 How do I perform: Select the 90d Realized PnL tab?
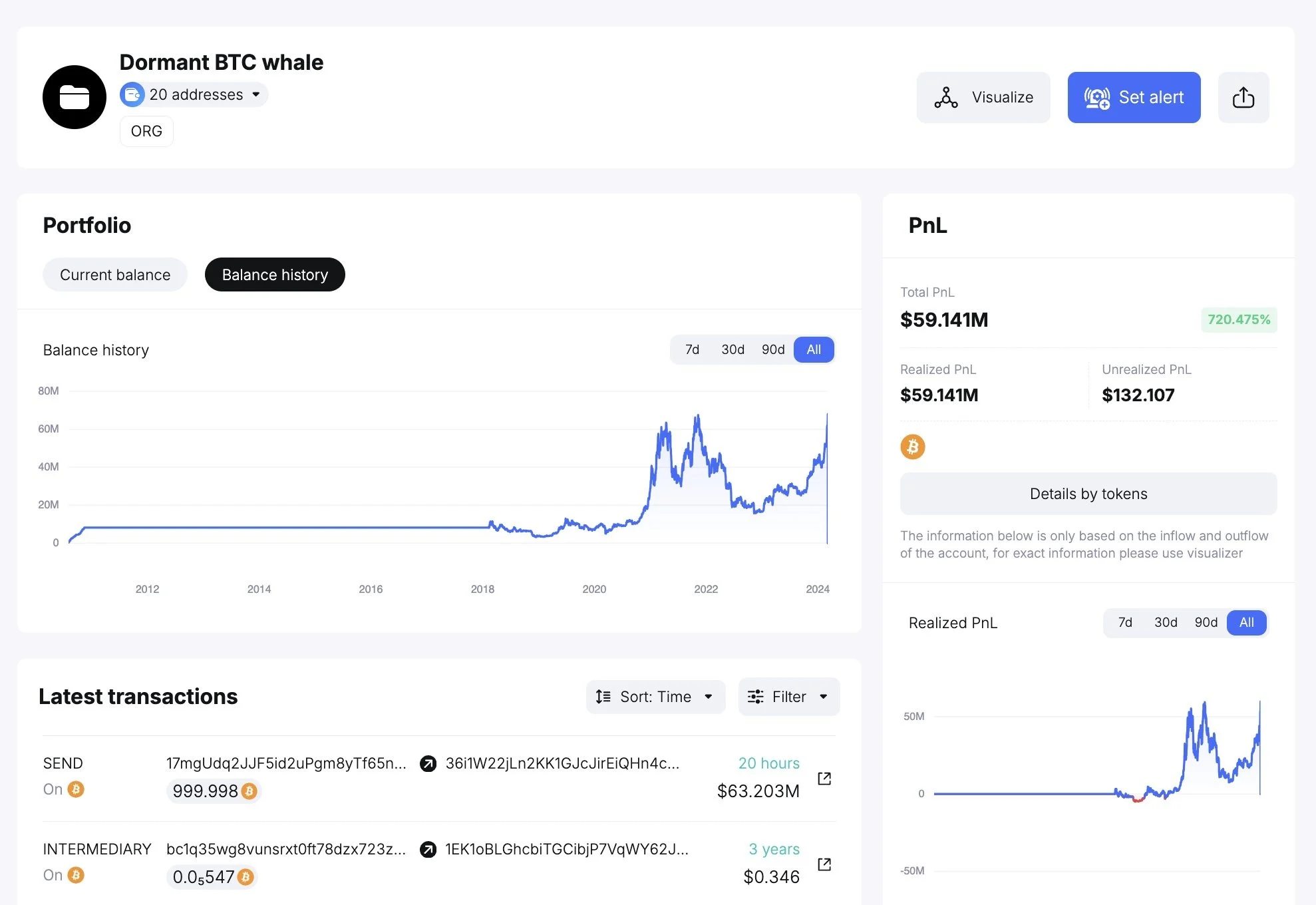pos(1205,622)
